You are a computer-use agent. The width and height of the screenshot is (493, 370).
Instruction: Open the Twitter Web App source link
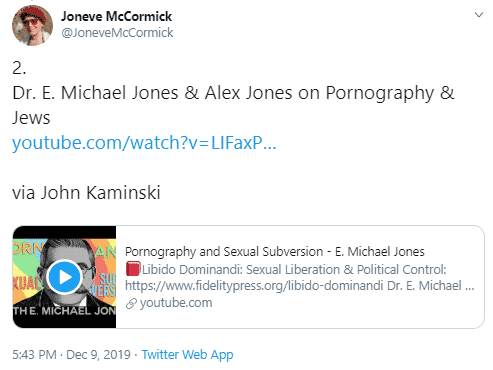[187, 355]
